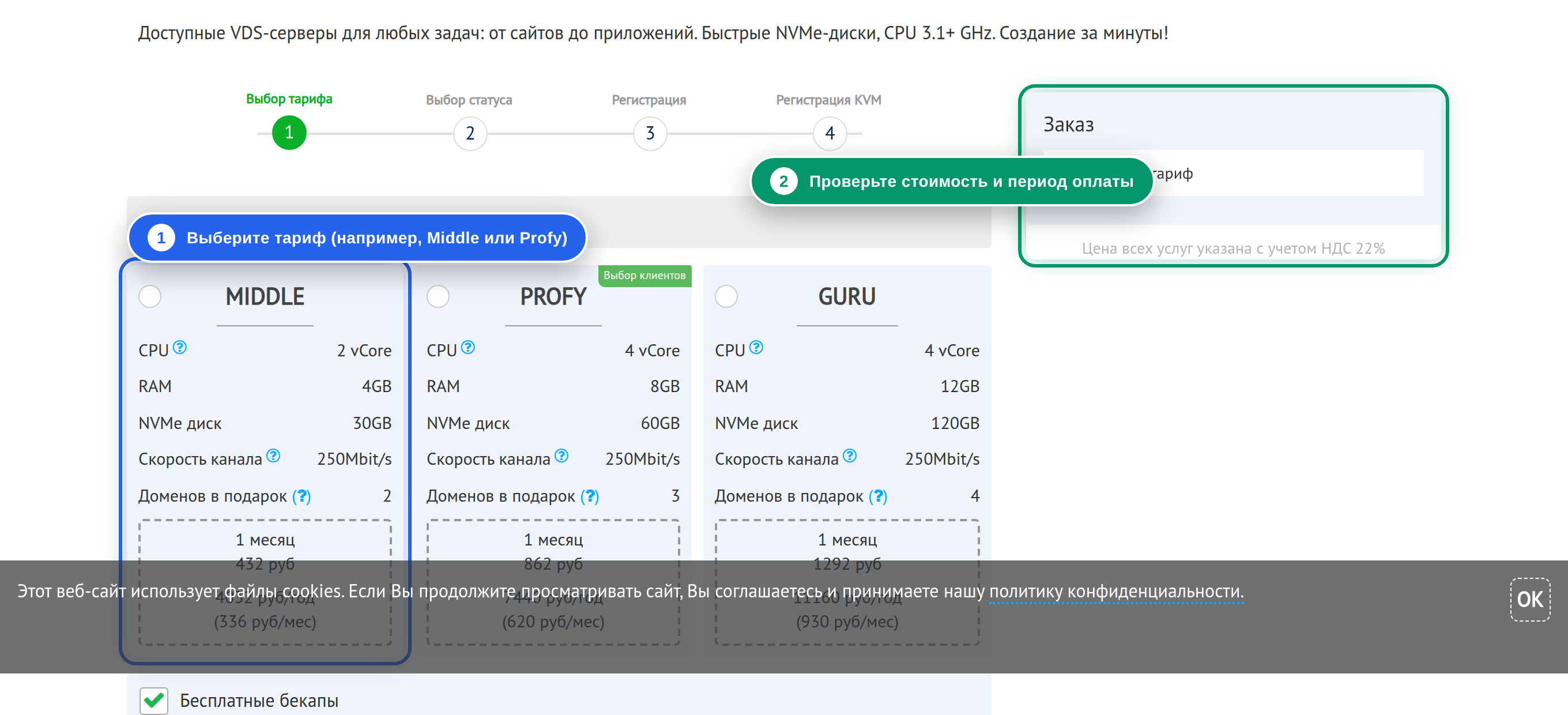Viewport: 1568px width, 715px height.
Task: Click the 8GB RAM value in PROFY
Action: click(x=665, y=387)
